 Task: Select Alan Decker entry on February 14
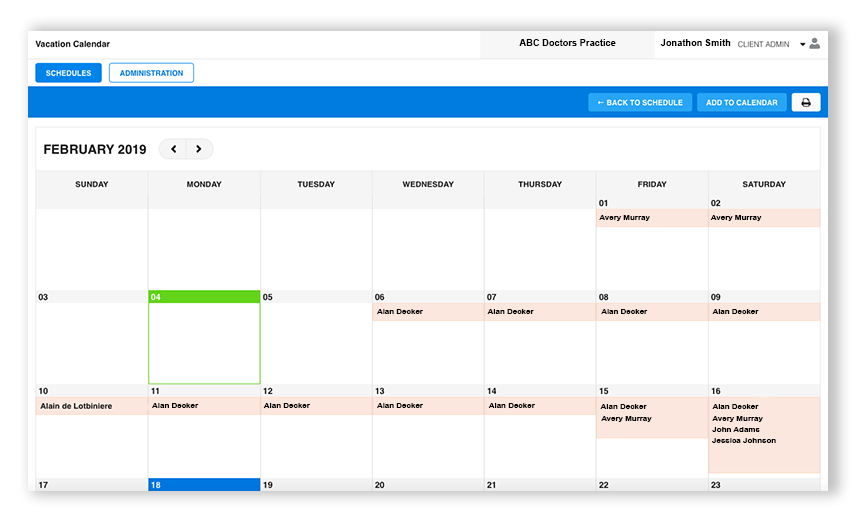540,406
